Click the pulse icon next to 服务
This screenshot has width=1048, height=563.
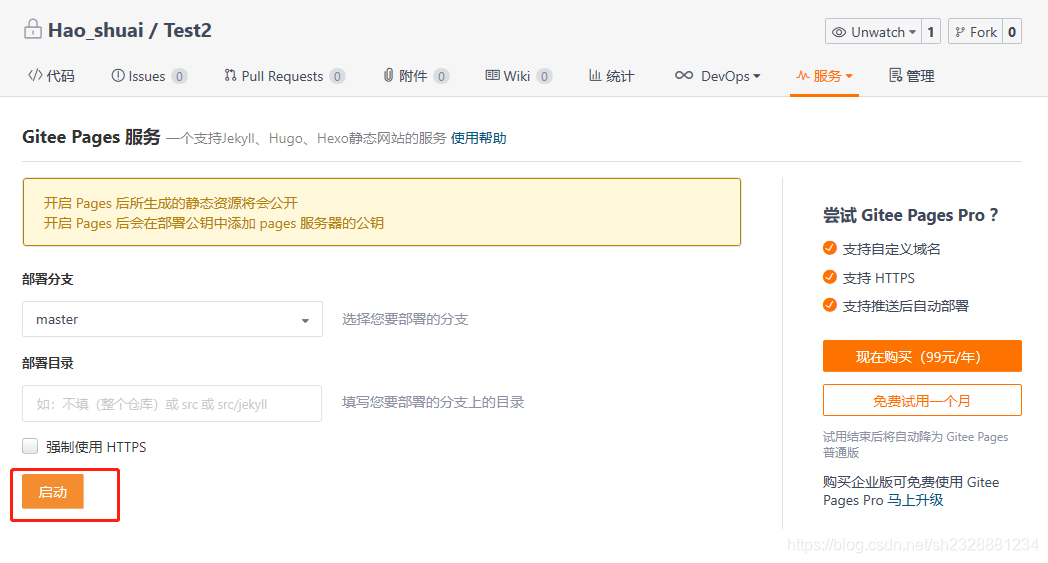click(803, 76)
